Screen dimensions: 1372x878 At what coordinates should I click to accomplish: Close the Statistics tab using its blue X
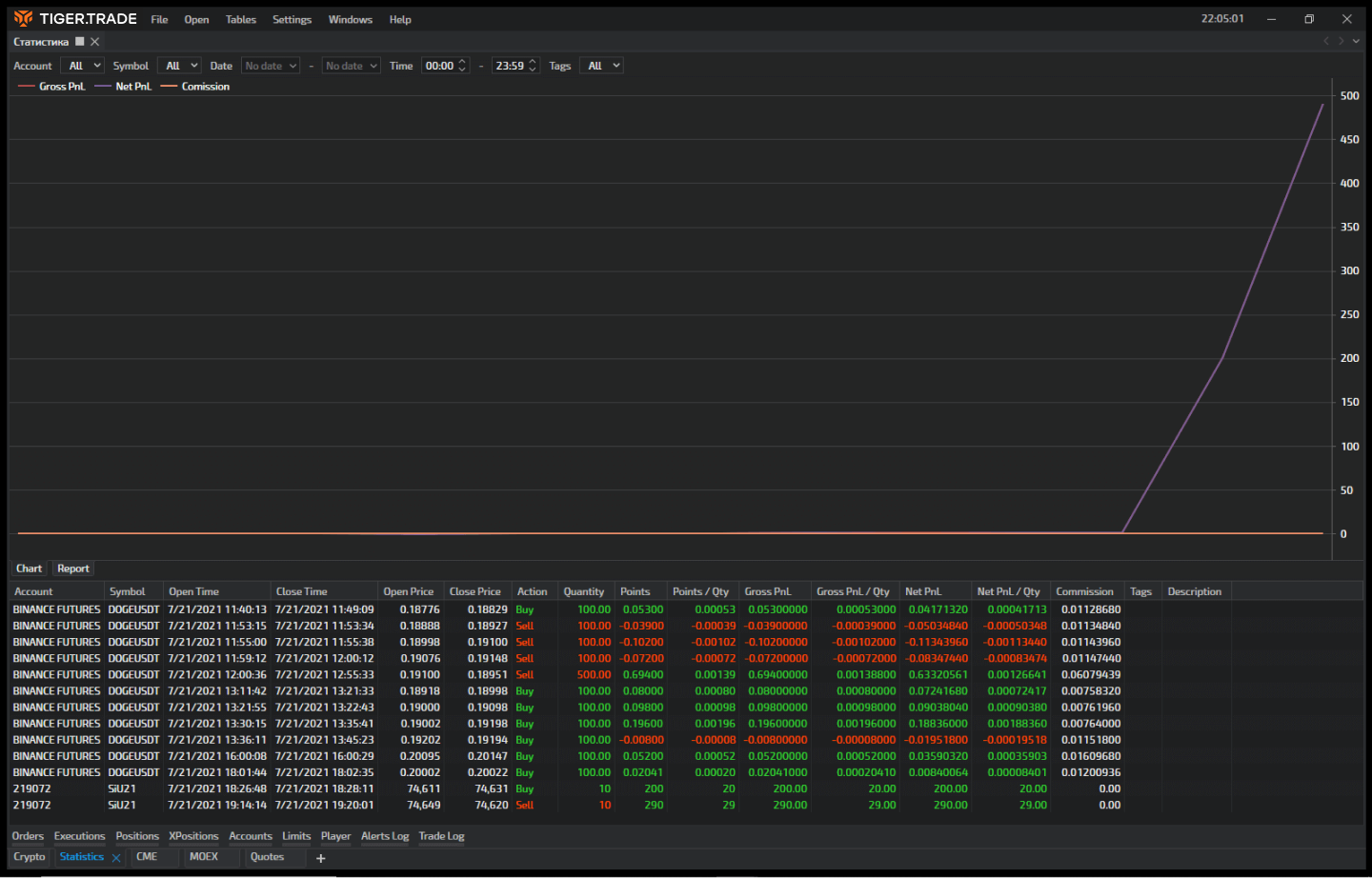click(115, 856)
